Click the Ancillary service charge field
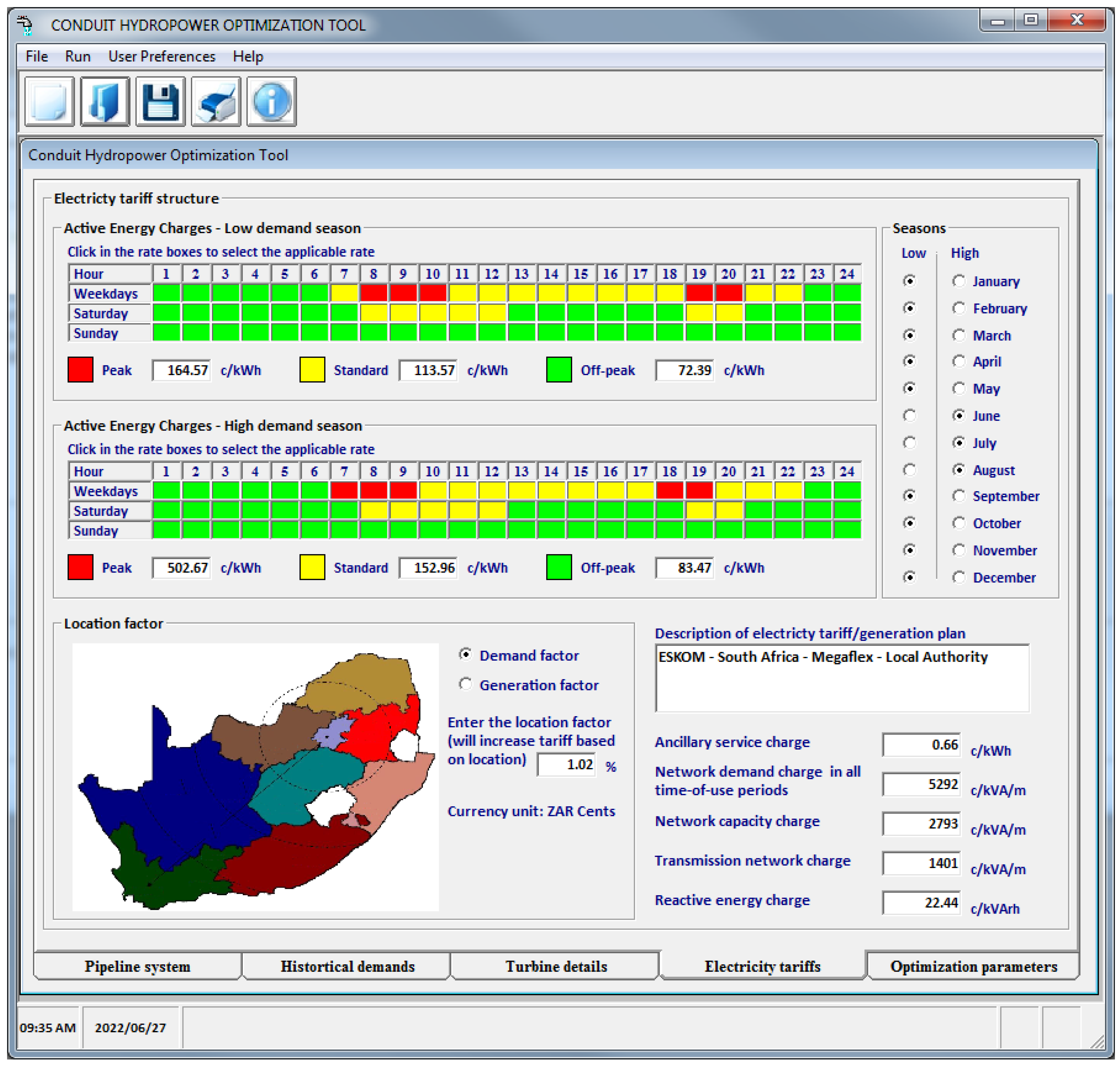 click(x=921, y=744)
